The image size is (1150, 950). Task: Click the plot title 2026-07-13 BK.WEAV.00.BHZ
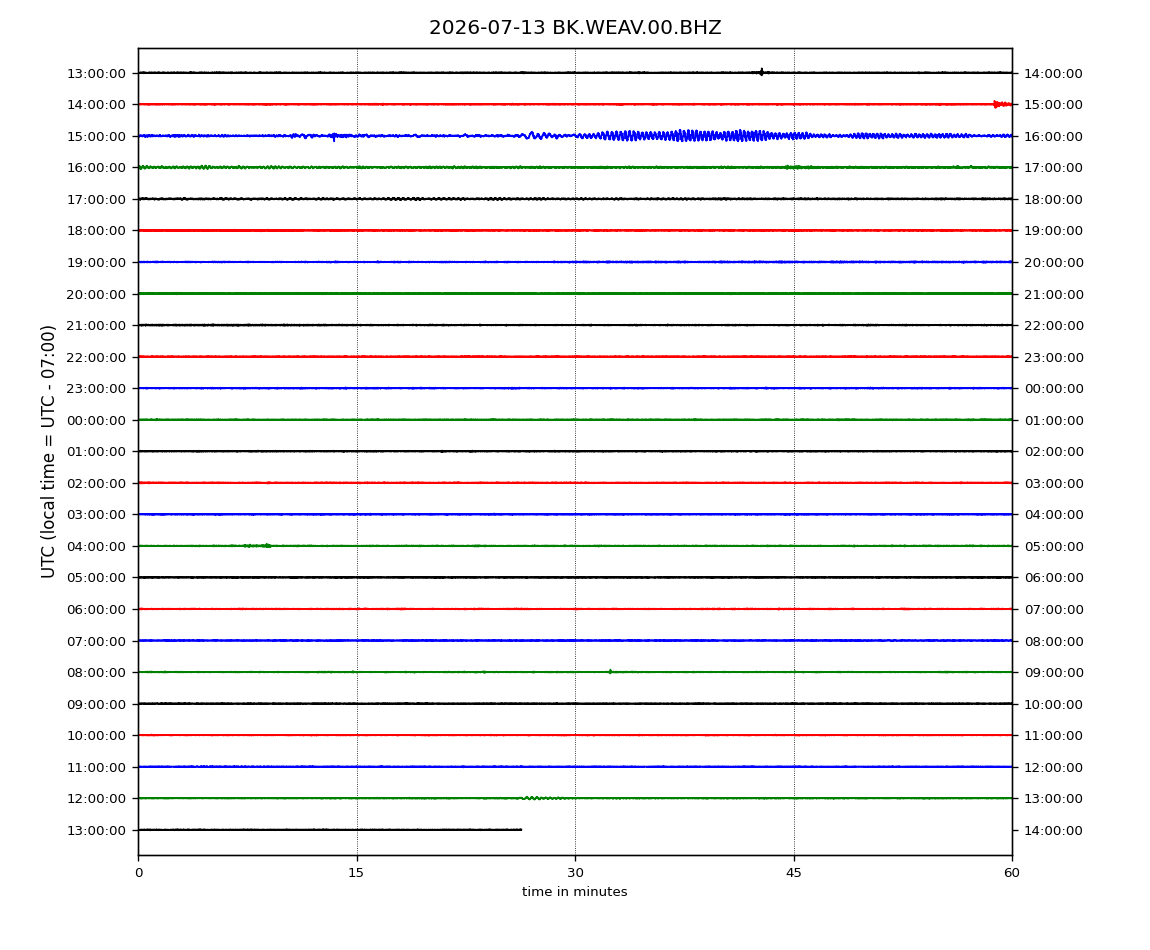tap(575, 28)
